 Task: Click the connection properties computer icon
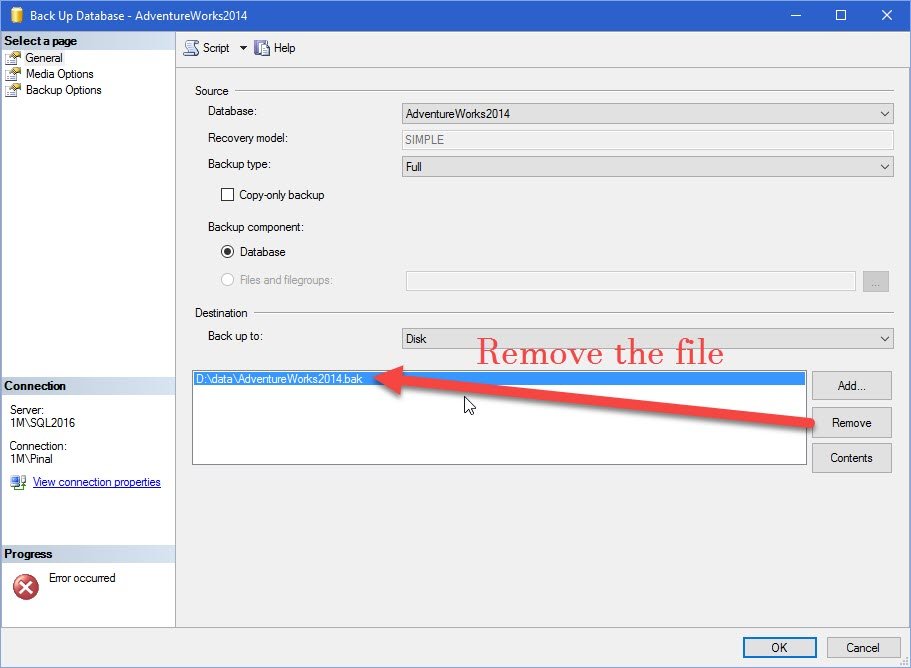(x=18, y=482)
